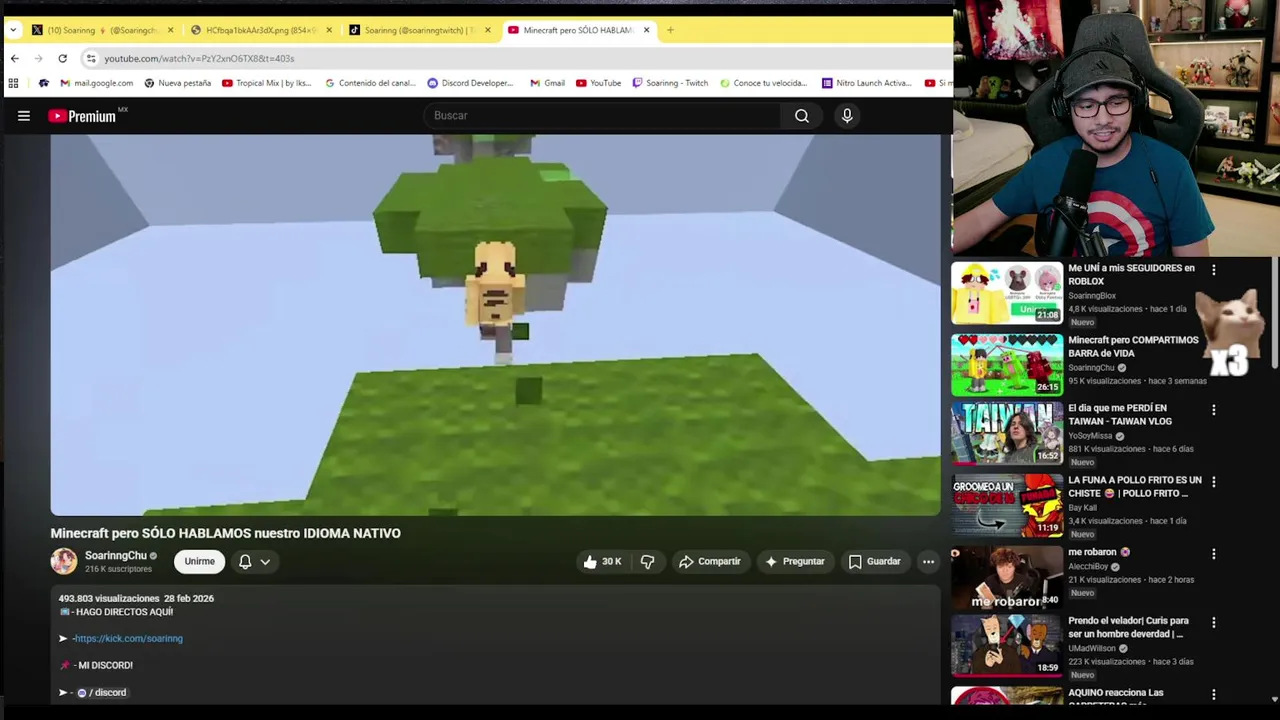Click SoaringChu channel name
Image resolution: width=1280 pixels, height=720 pixels.
click(x=115, y=556)
